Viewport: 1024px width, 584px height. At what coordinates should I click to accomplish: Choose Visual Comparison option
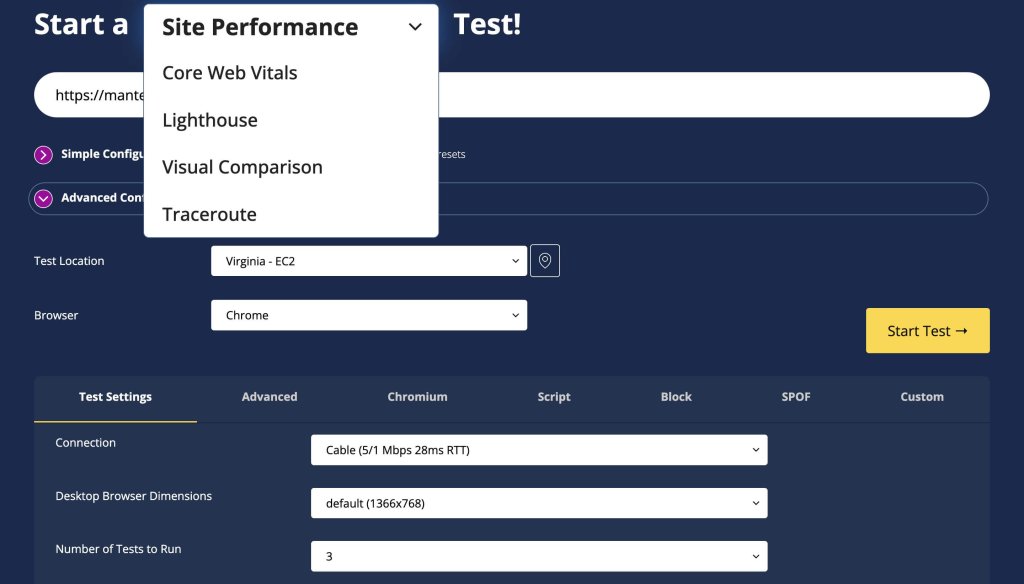point(242,167)
